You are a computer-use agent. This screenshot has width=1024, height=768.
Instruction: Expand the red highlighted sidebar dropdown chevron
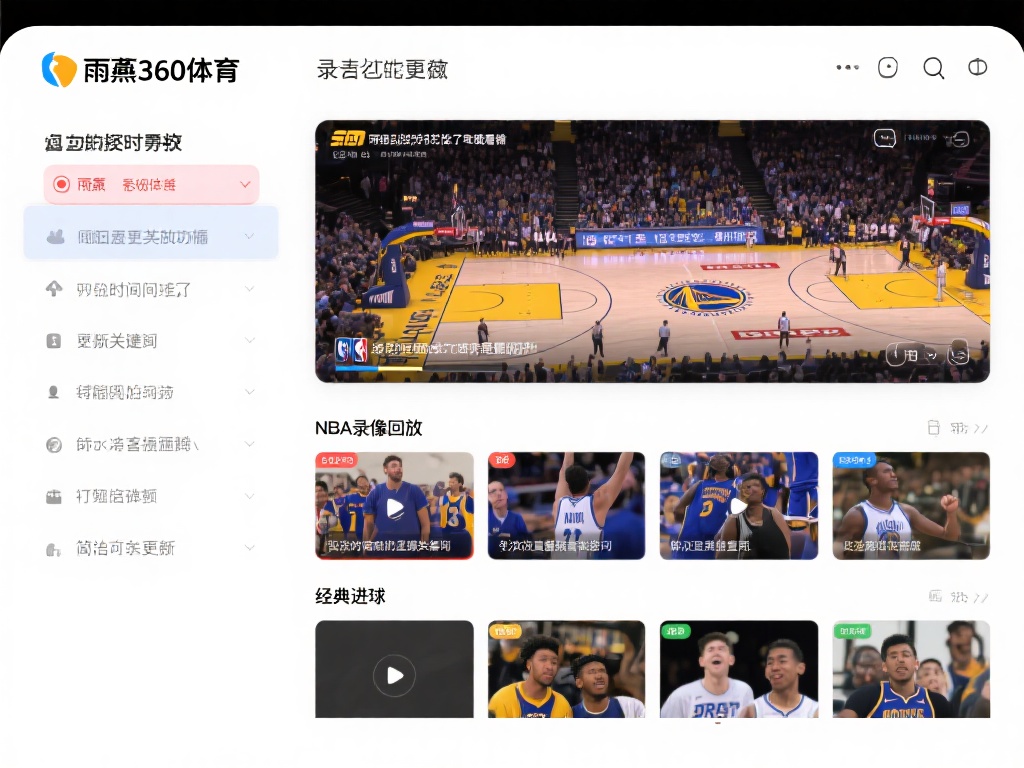[x=245, y=185]
